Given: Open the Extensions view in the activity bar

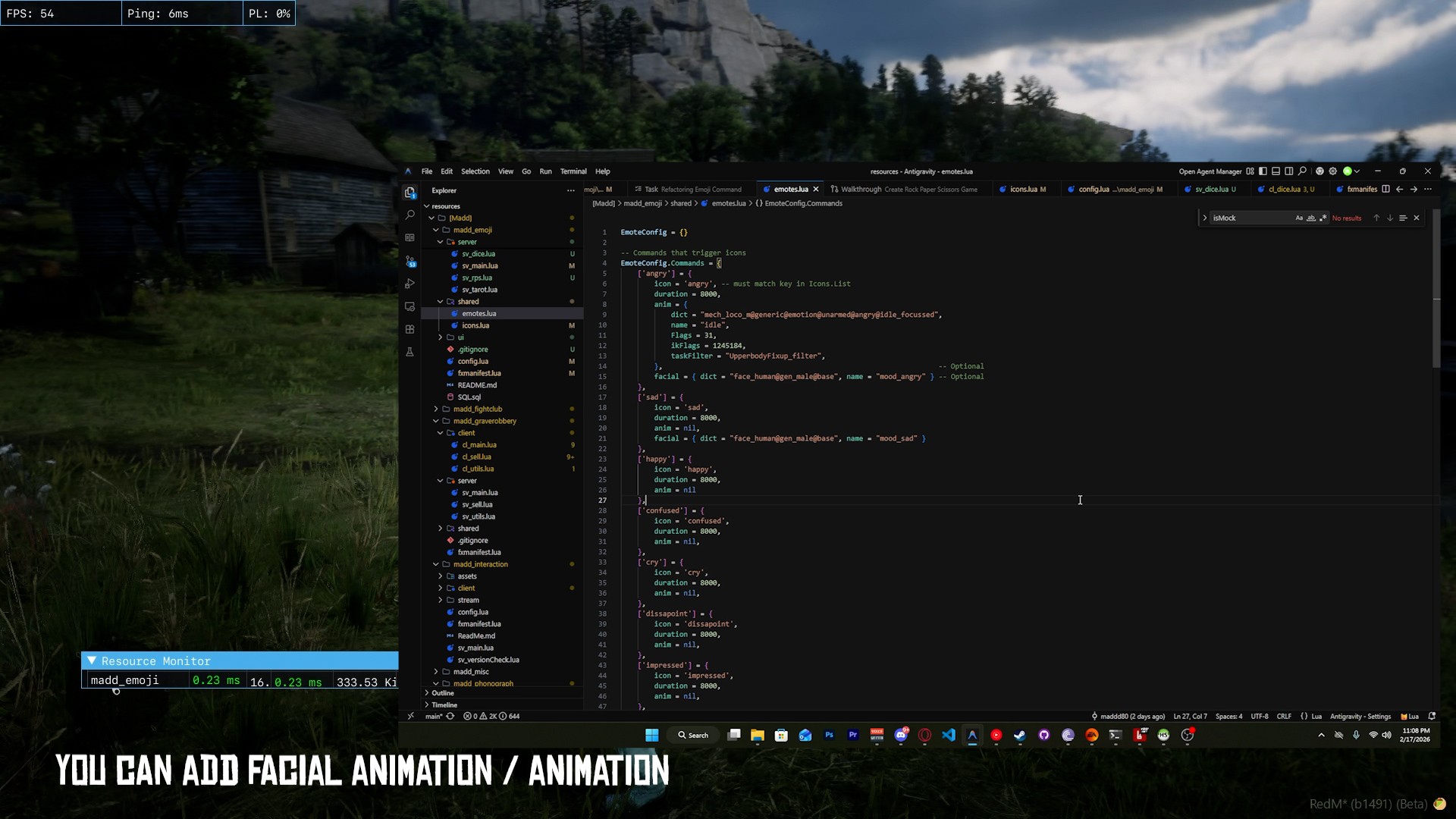Looking at the screenshot, I should pyautogui.click(x=409, y=329).
